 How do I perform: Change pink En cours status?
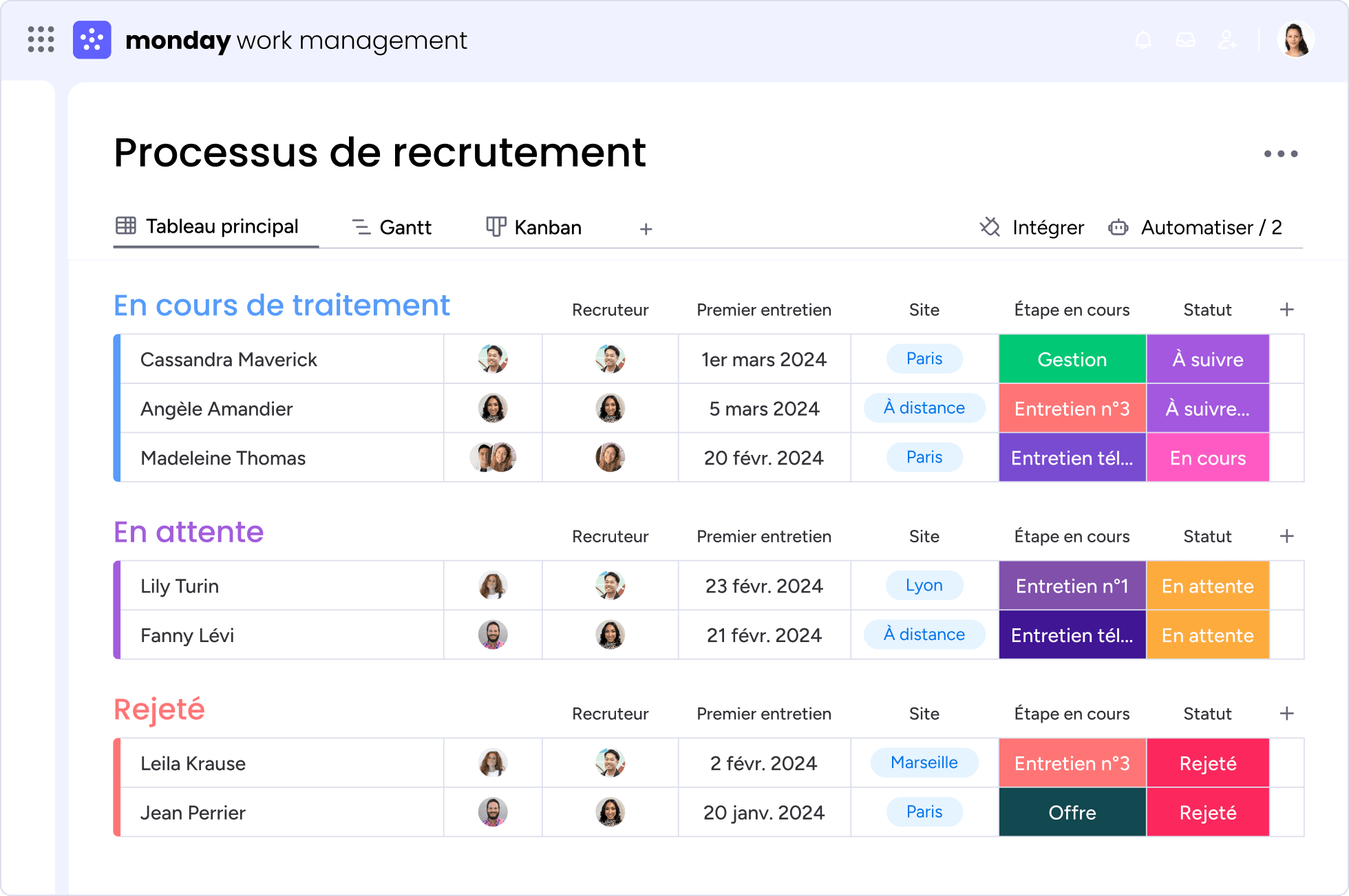1208,458
